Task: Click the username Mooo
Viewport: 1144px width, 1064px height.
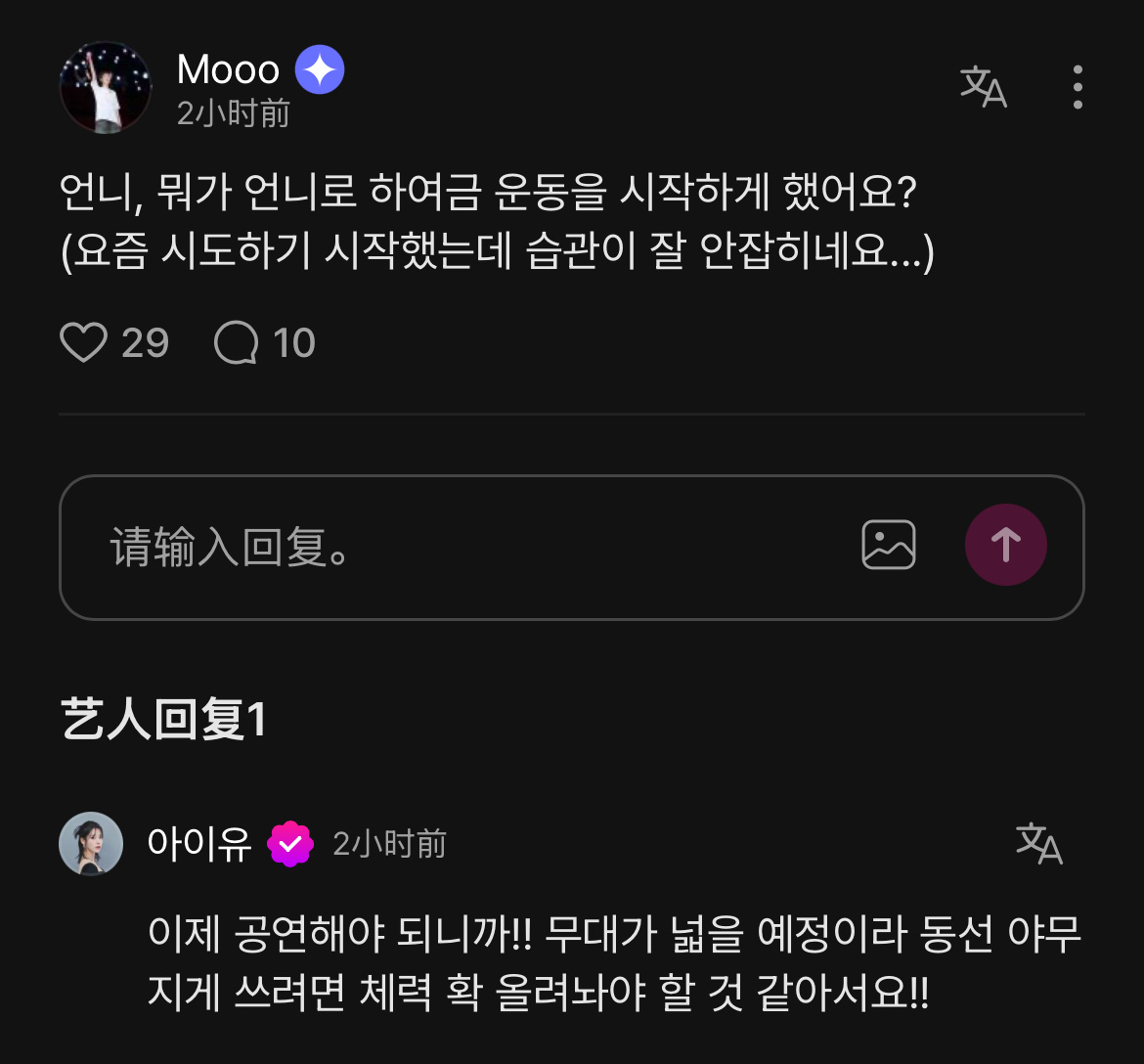Action: click(226, 68)
